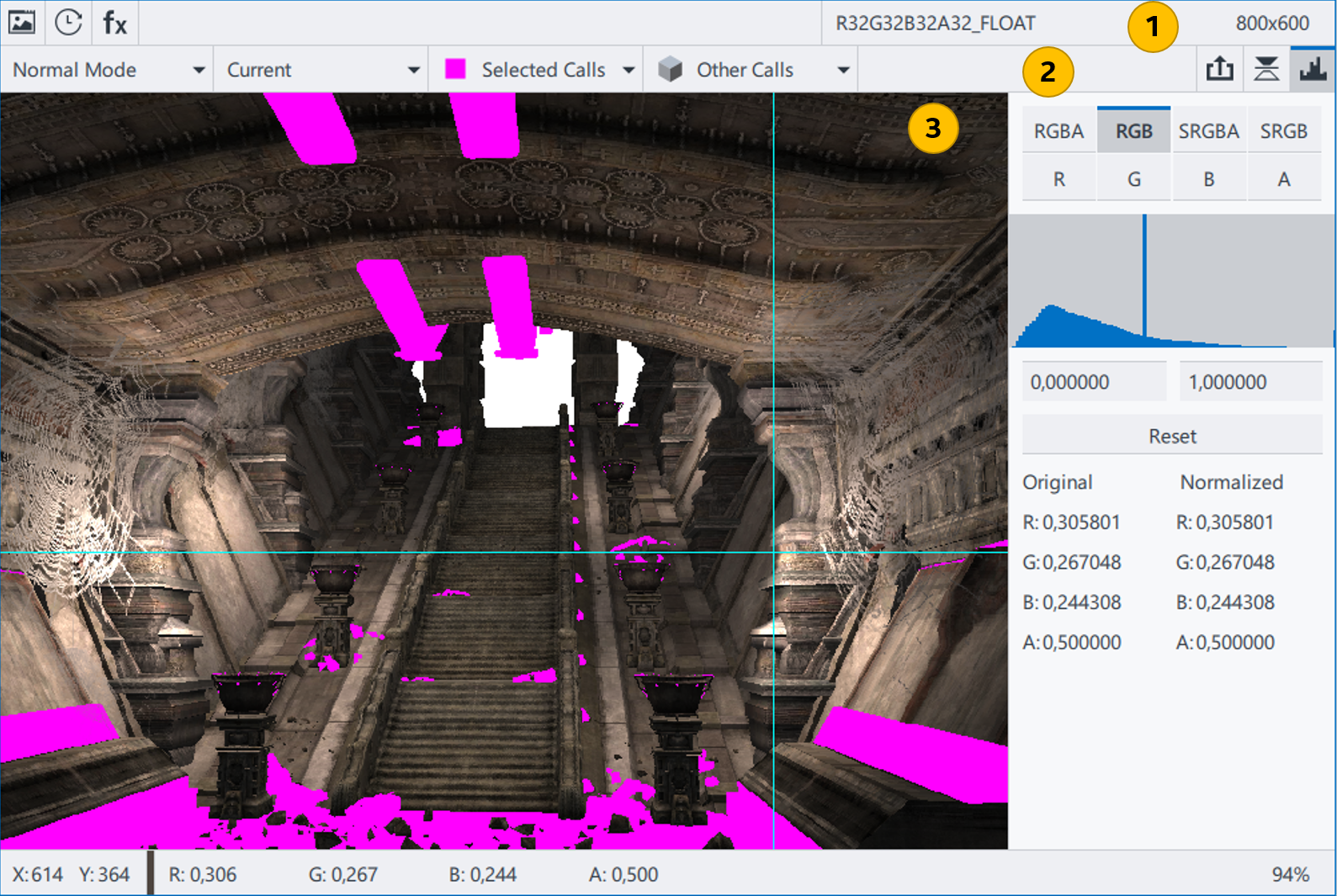Open the history clock icon
The width and height of the screenshot is (1337, 896).
pos(68,22)
